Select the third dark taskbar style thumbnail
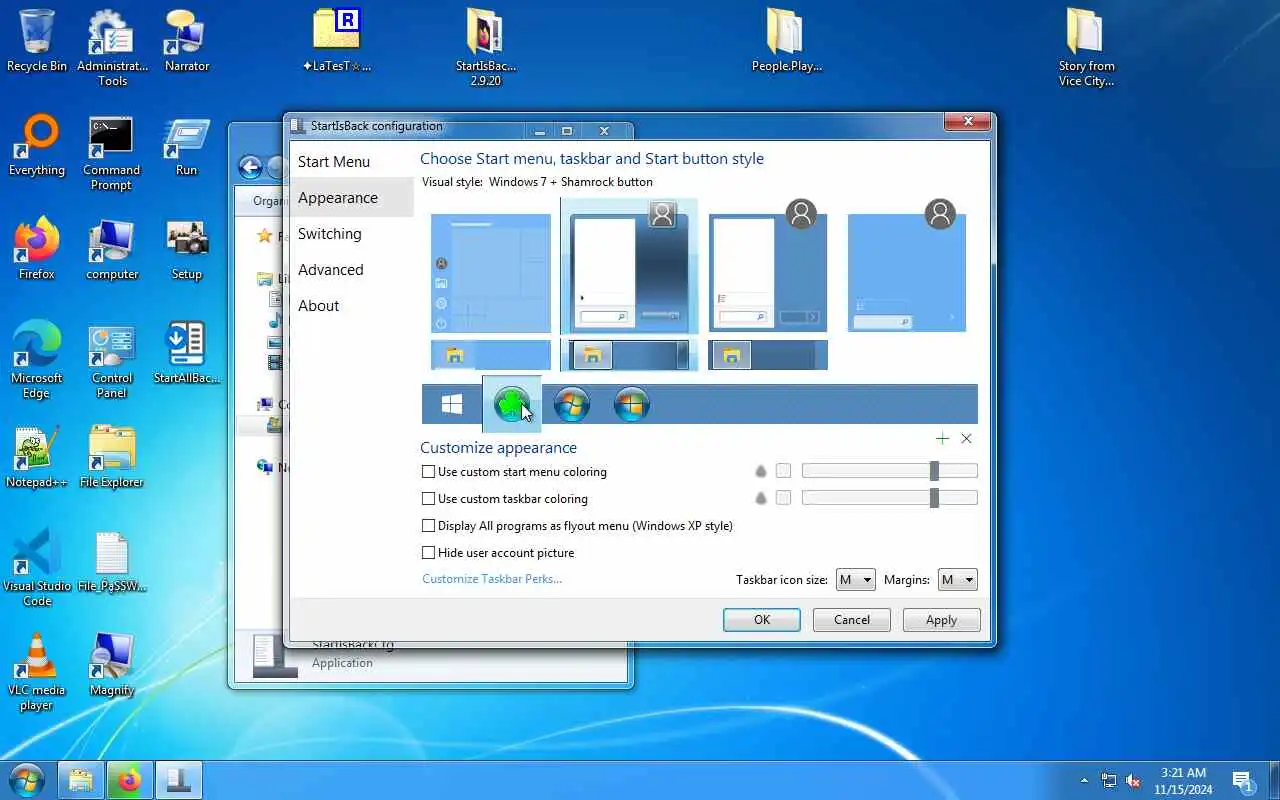The height and width of the screenshot is (800, 1280). click(768, 355)
